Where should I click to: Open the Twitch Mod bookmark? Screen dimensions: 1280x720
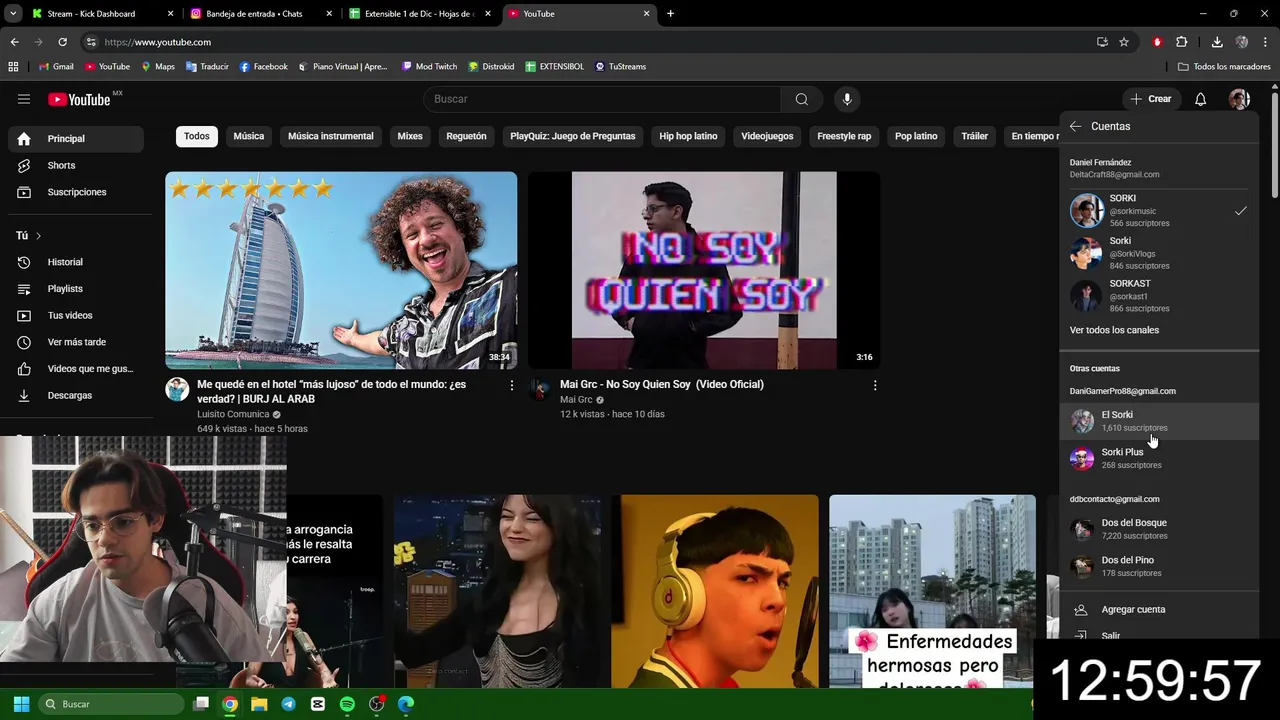tap(429, 66)
